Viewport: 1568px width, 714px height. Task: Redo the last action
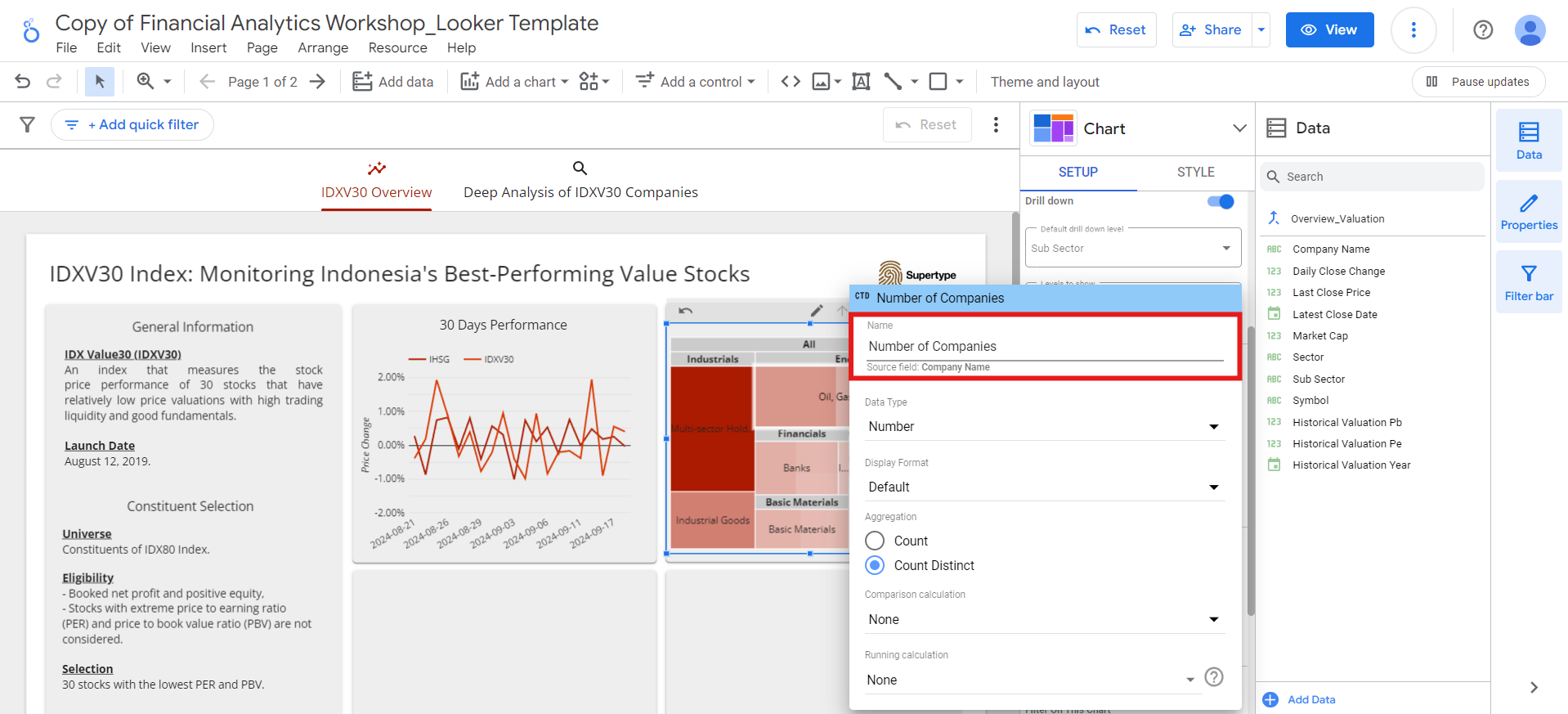pyautogui.click(x=54, y=81)
